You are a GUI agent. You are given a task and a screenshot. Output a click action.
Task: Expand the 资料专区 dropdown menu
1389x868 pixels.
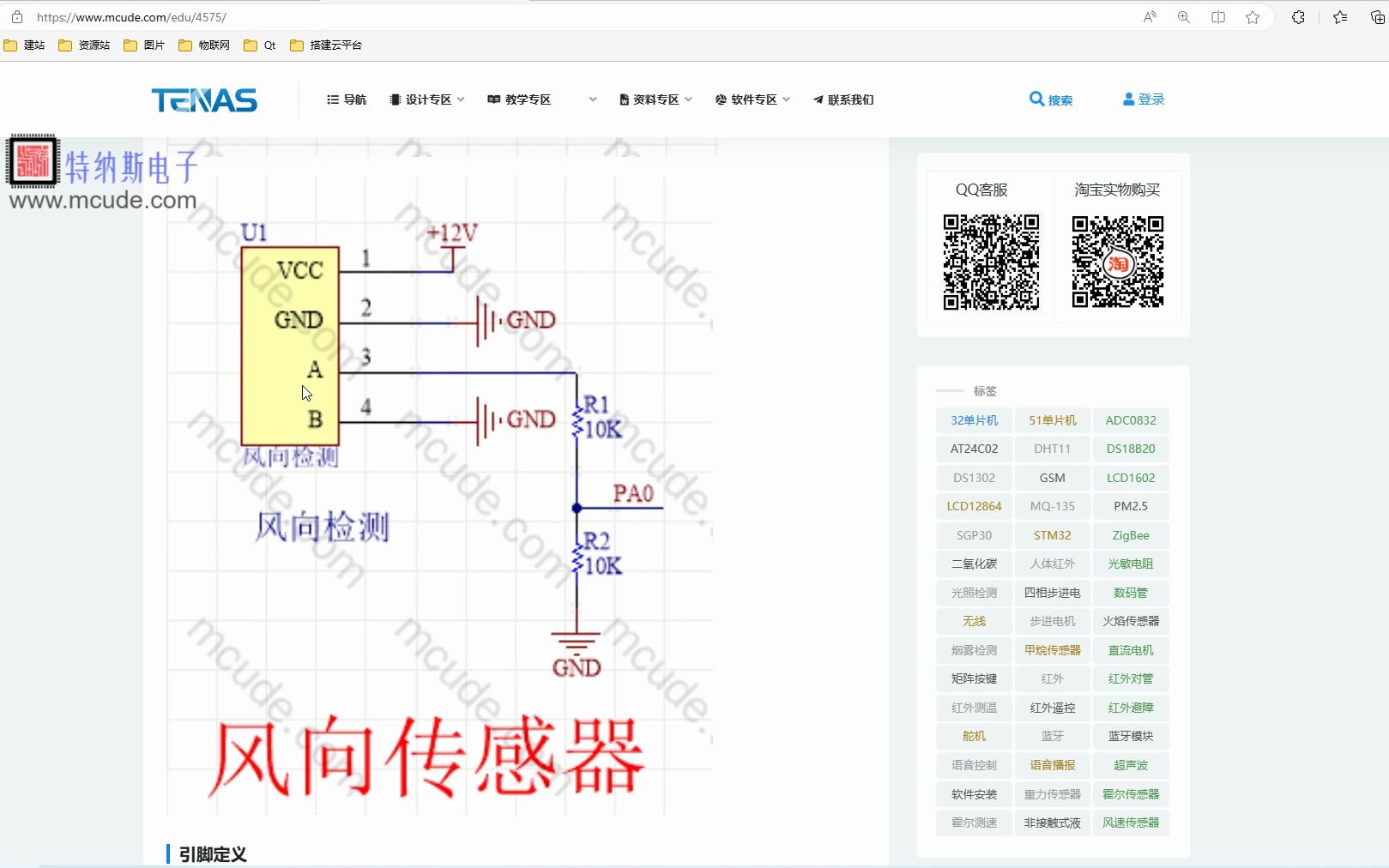[x=655, y=99]
